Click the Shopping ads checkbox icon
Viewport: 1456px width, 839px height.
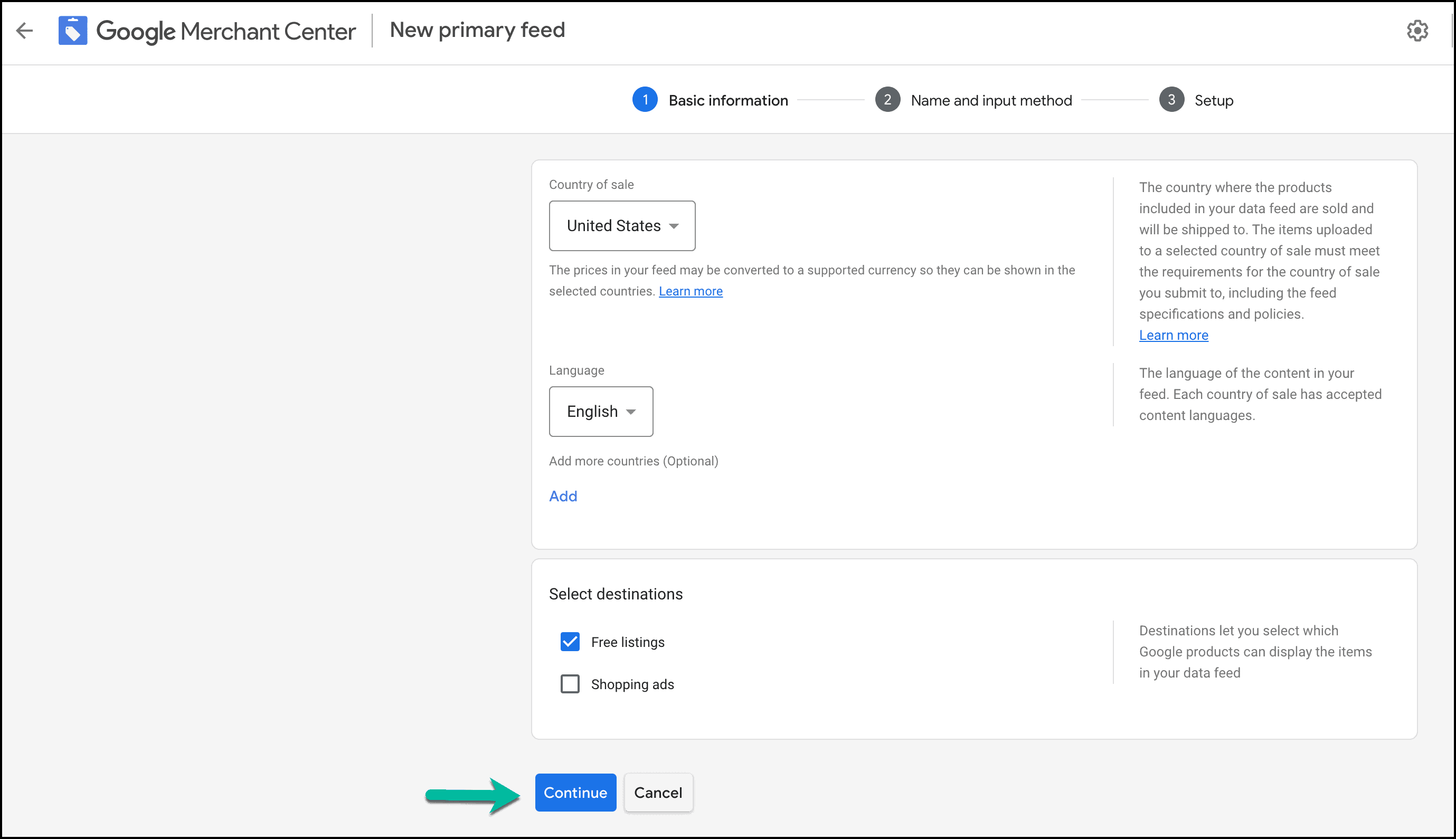click(x=569, y=684)
